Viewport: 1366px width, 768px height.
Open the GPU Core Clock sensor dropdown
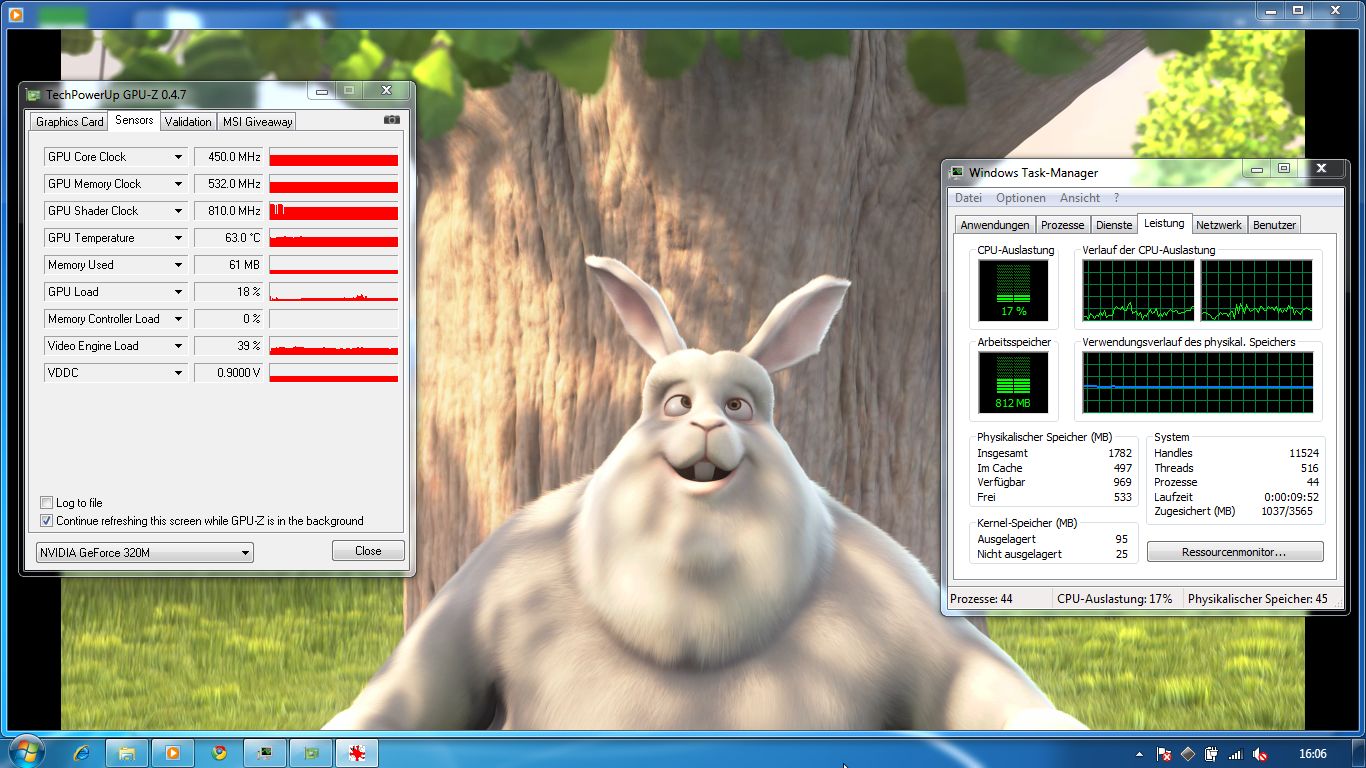pos(178,157)
